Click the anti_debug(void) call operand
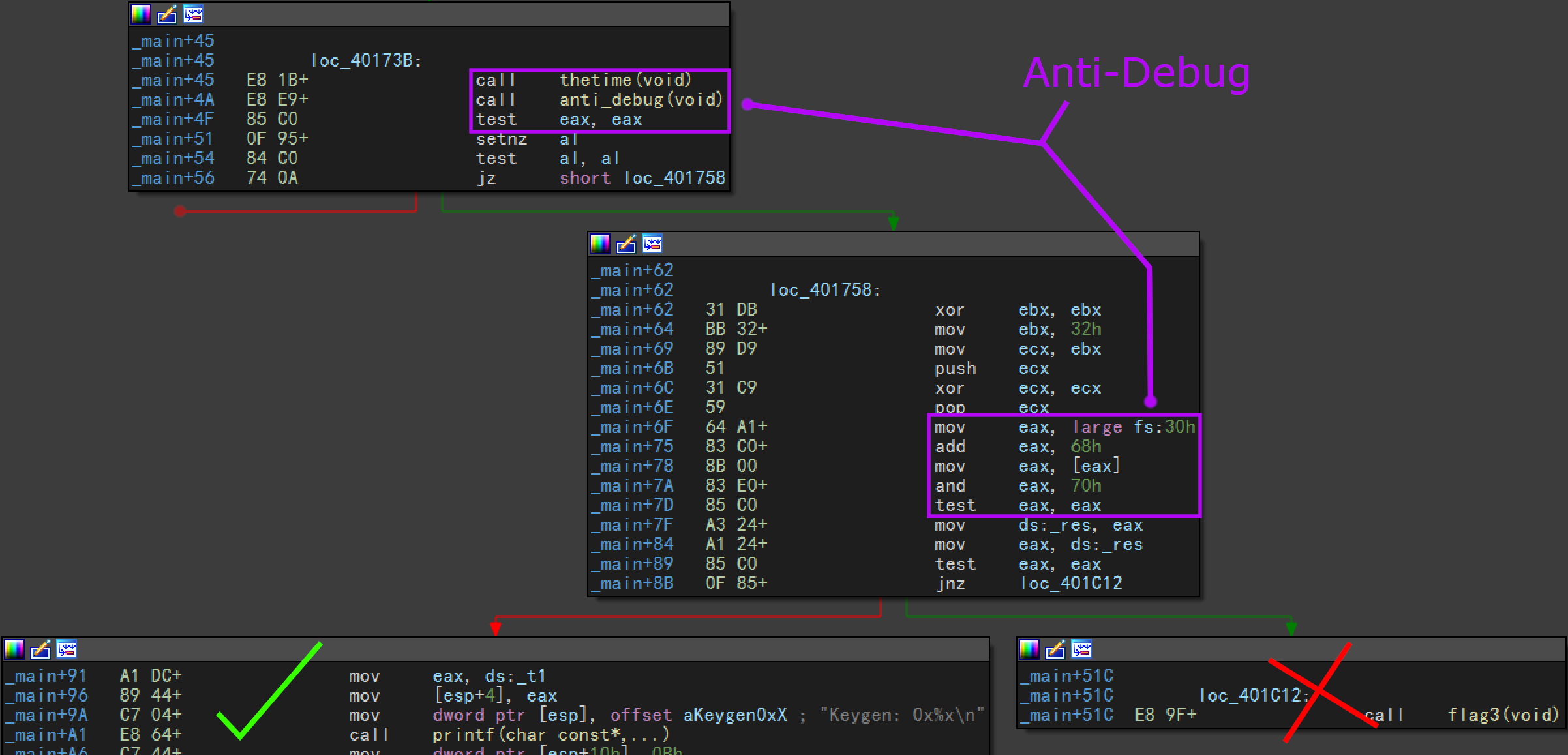This screenshot has width=1568, height=755. point(641,100)
